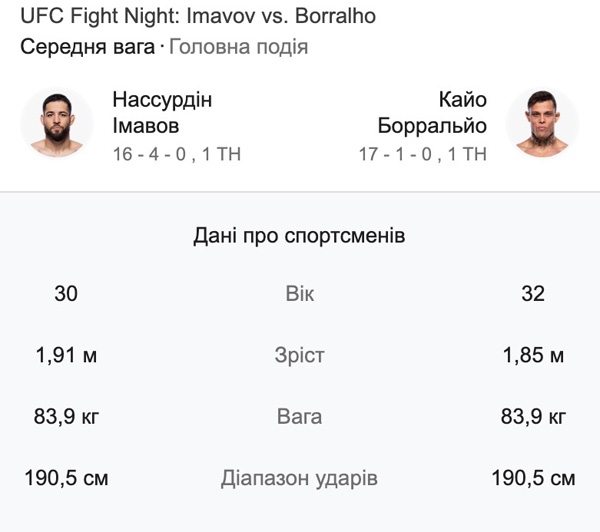Click Imavov's record 16 - 4 - 0, 1 TH
600x532 pixels.
click(177, 154)
